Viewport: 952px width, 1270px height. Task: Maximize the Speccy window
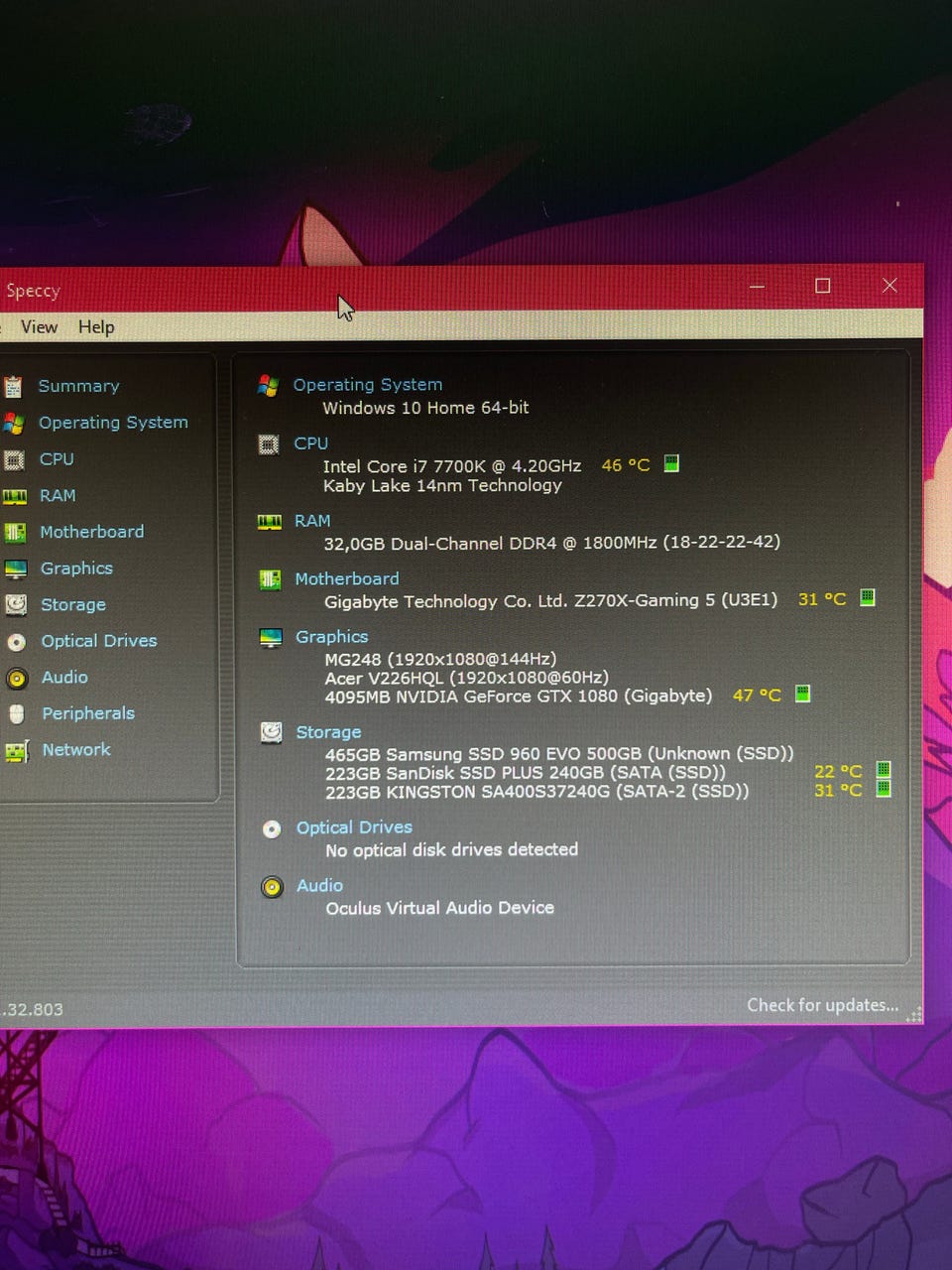tap(823, 286)
